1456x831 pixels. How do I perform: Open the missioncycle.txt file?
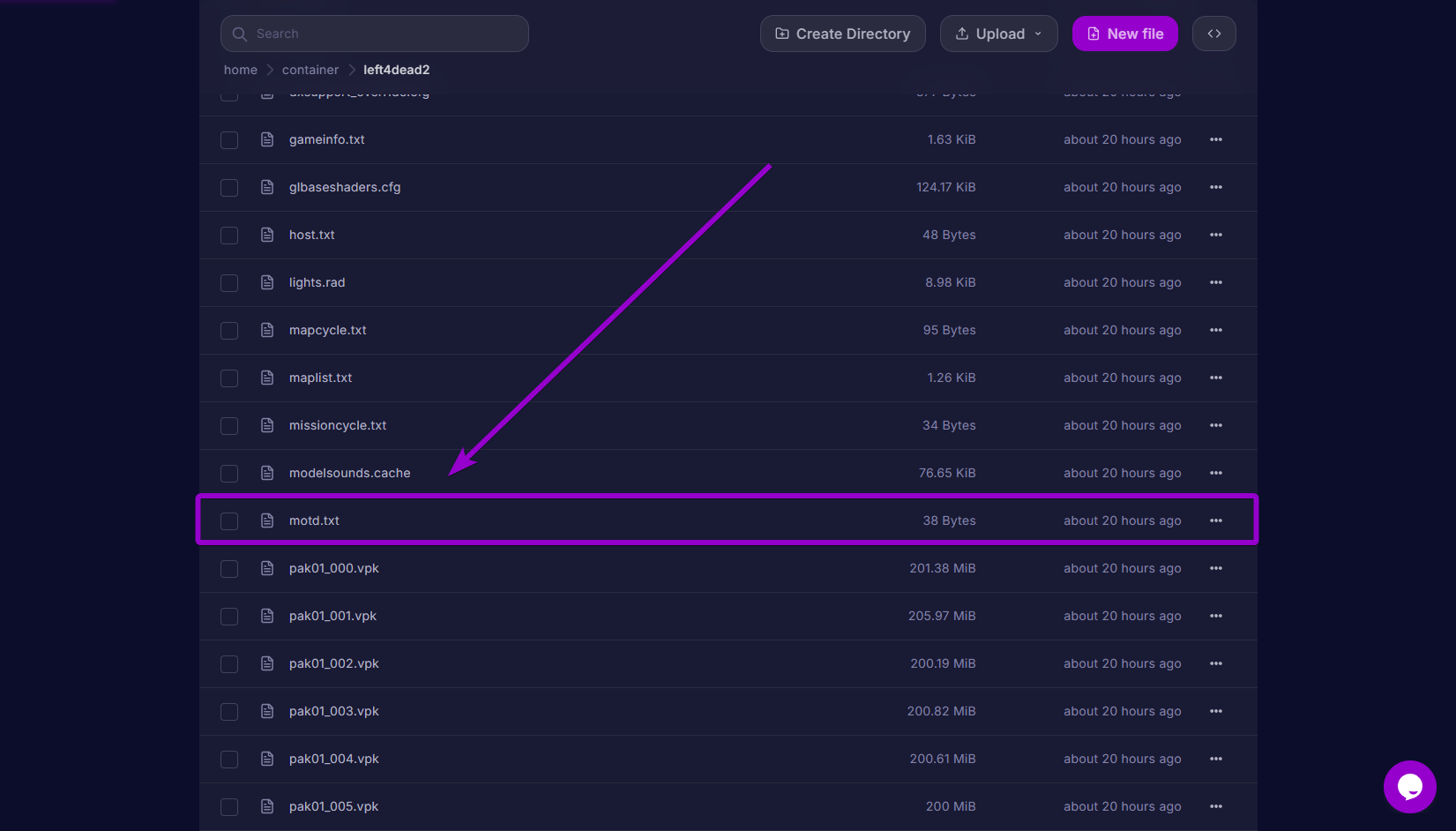pyautogui.click(x=338, y=425)
